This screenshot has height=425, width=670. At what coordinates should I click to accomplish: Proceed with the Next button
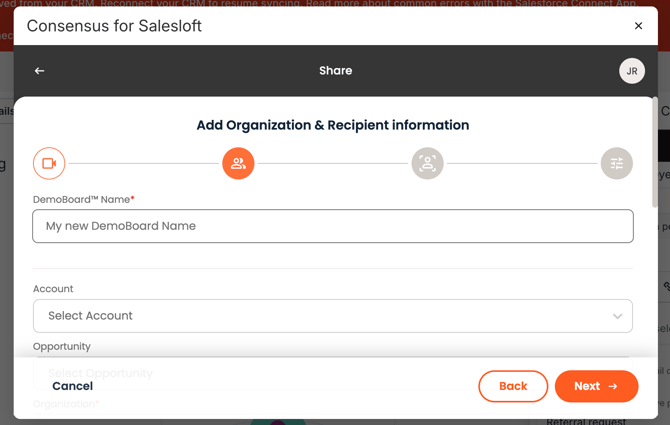(597, 386)
